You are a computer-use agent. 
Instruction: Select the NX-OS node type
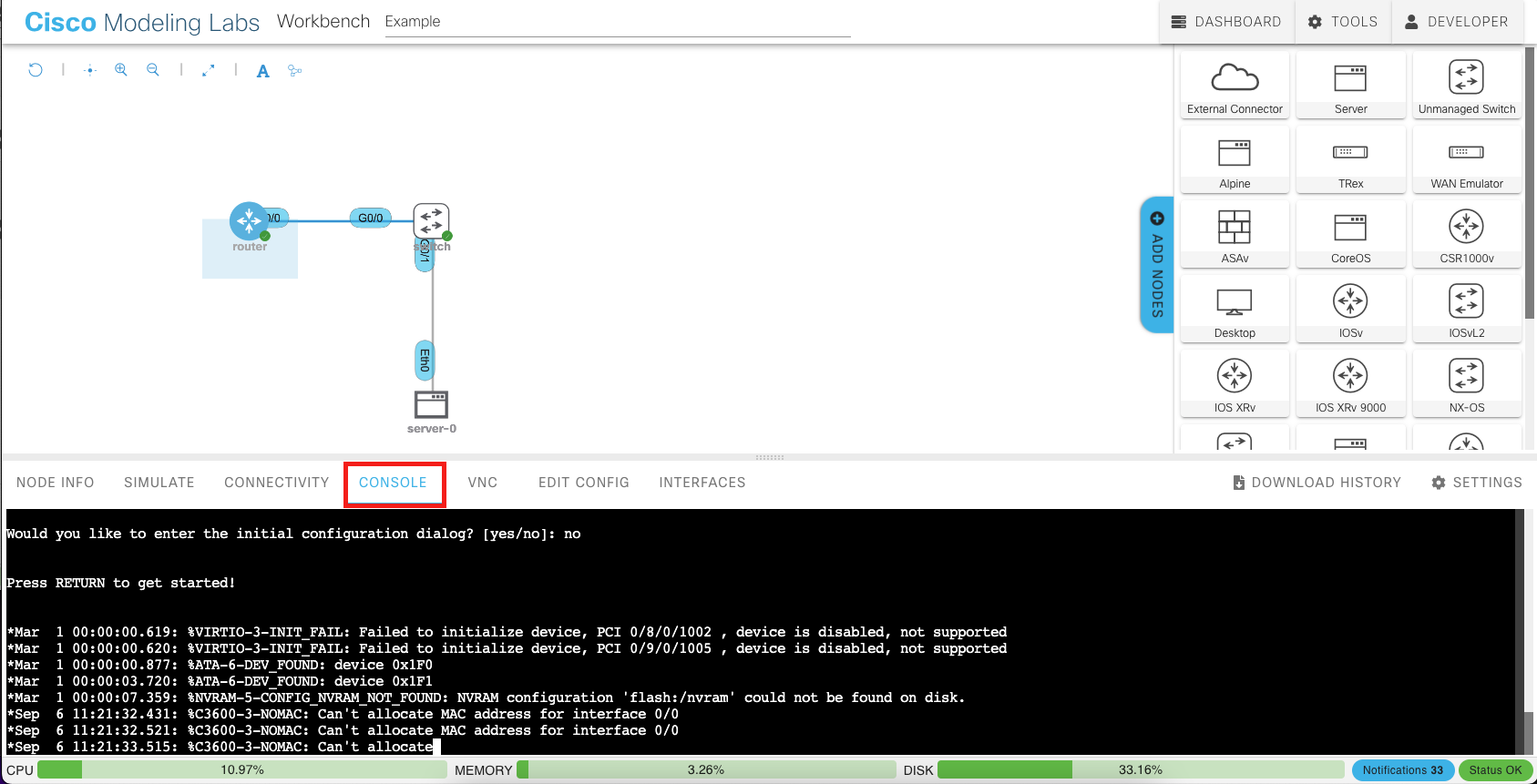[x=1467, y=385]
